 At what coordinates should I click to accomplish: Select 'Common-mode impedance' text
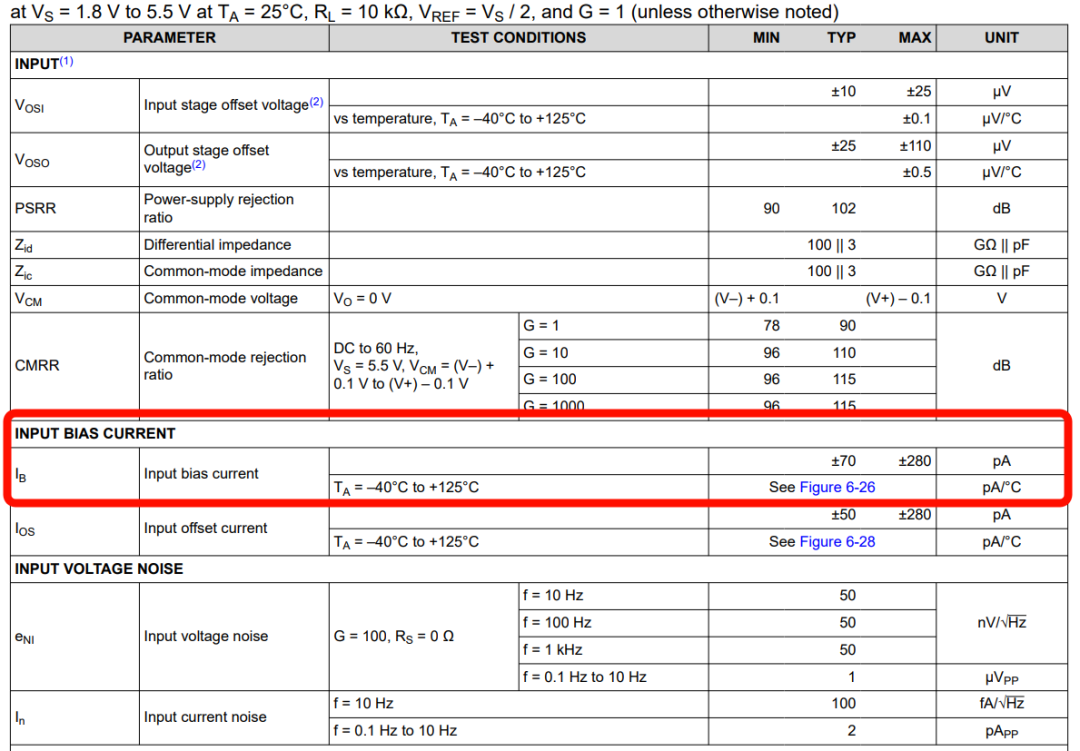tap(233, 271)
